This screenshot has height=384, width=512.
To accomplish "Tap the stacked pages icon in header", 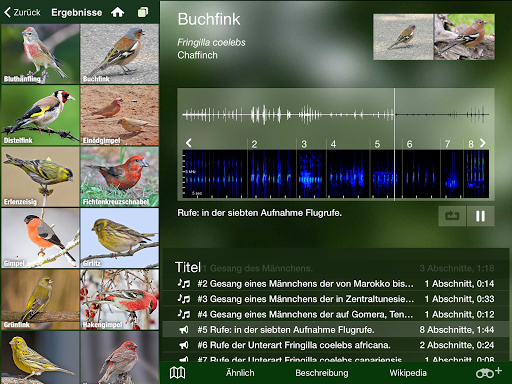I will click(143, 12).
